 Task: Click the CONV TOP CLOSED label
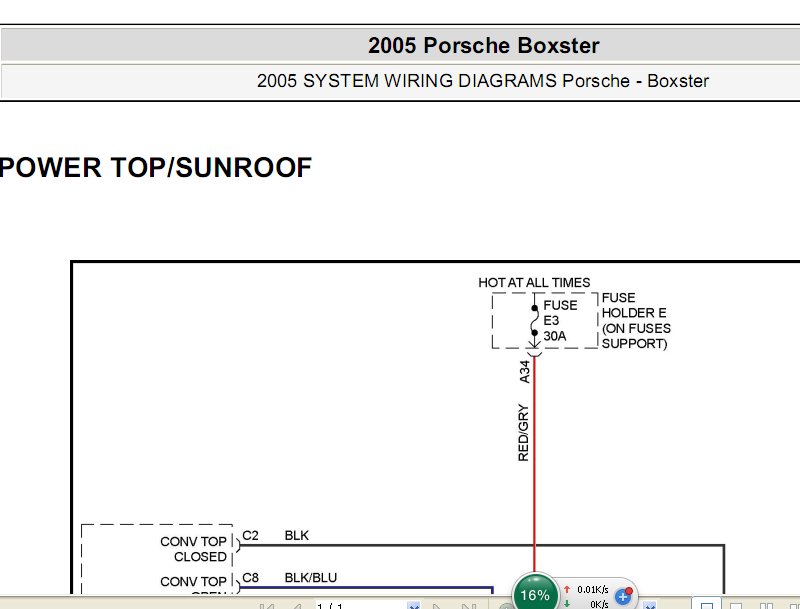coord(193,549)
